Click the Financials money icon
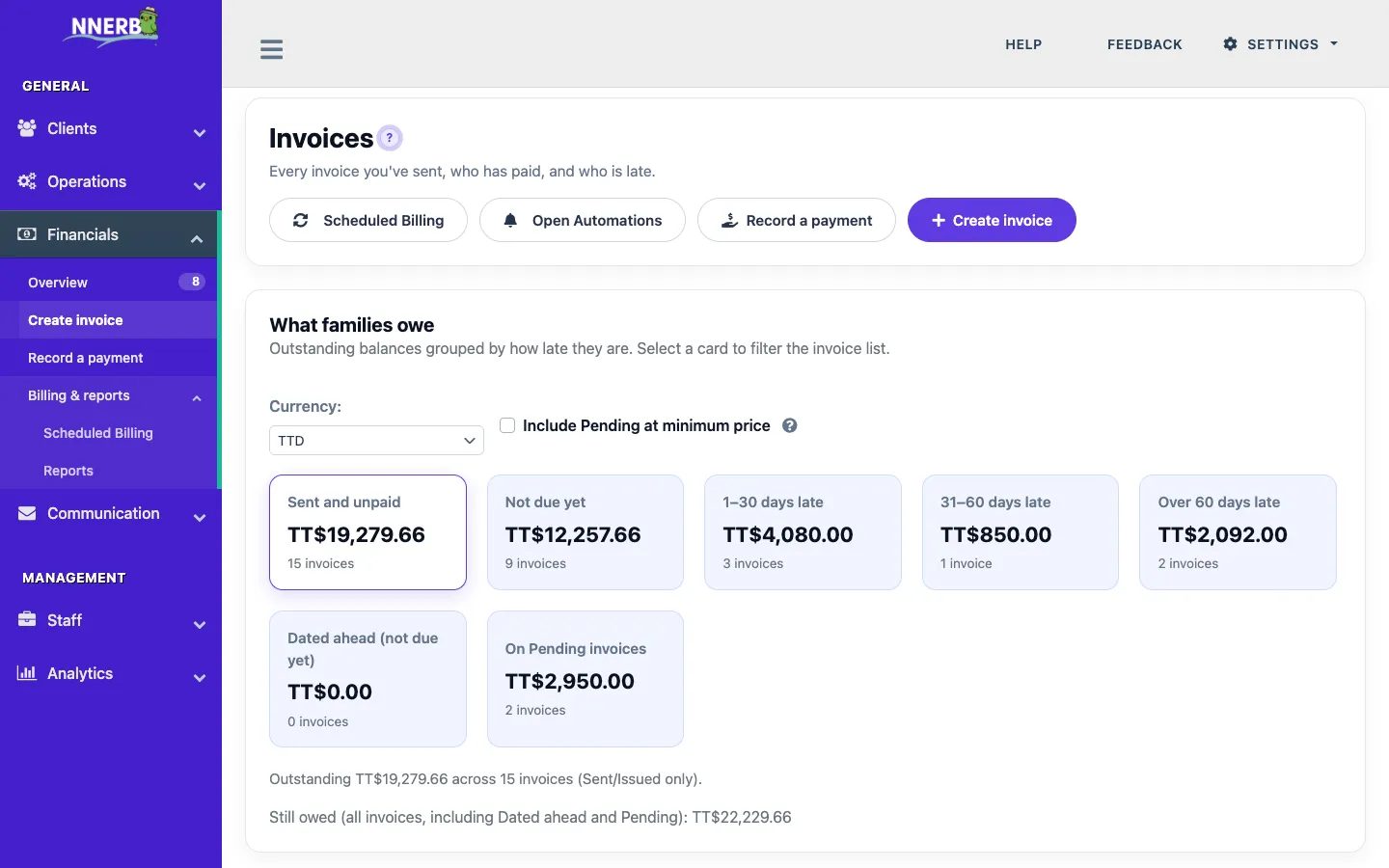1389x868 pixels. pyautogui.click(x=27, y=234)
